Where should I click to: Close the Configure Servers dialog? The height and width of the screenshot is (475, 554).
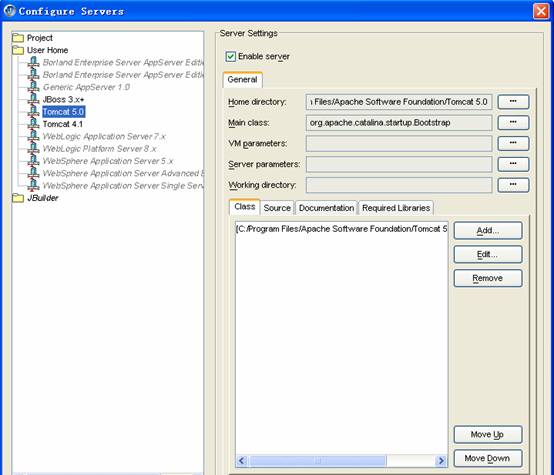(x=541, y=11)
